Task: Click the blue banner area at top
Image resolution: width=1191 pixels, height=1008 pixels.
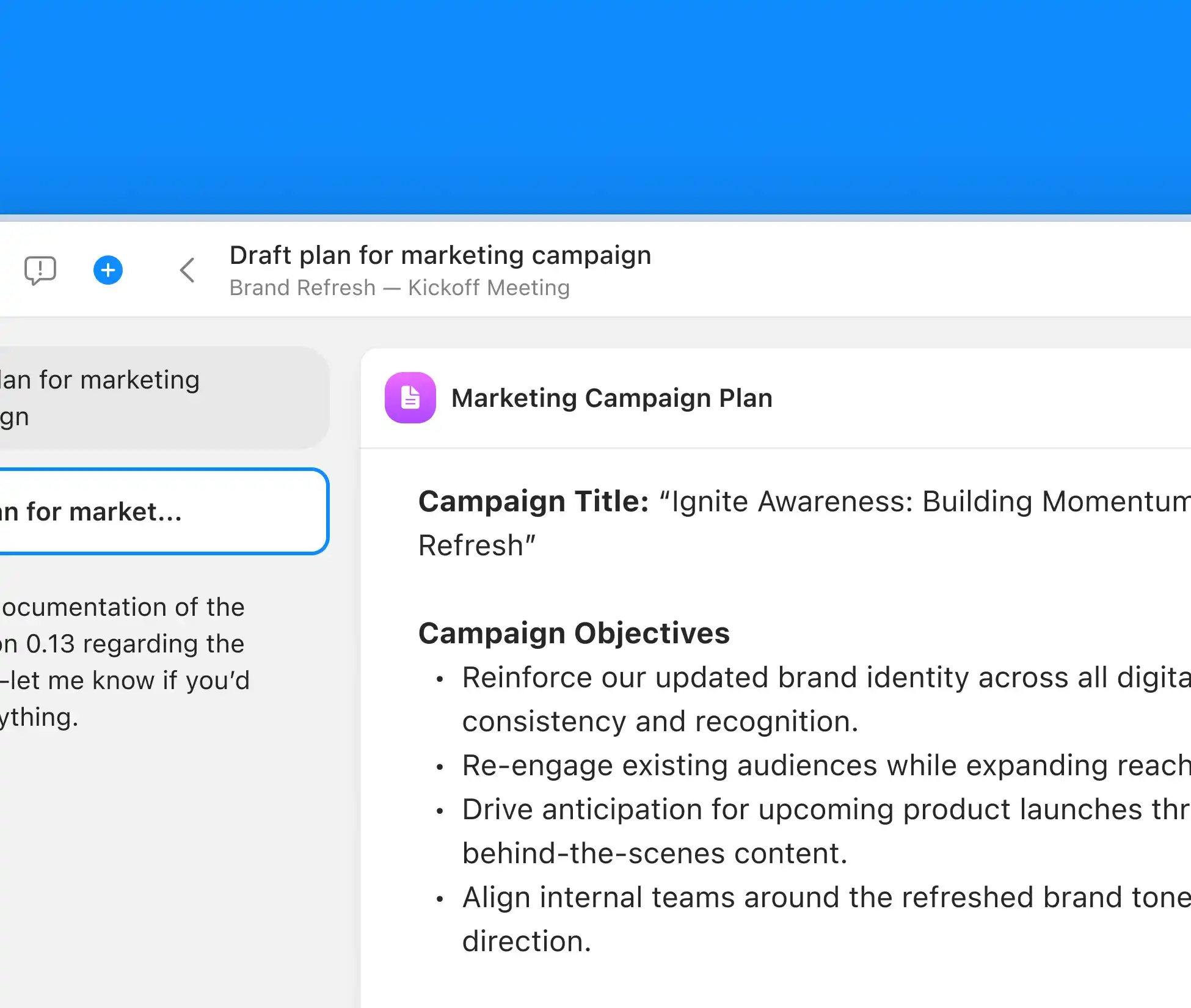Action: [595, 107]
